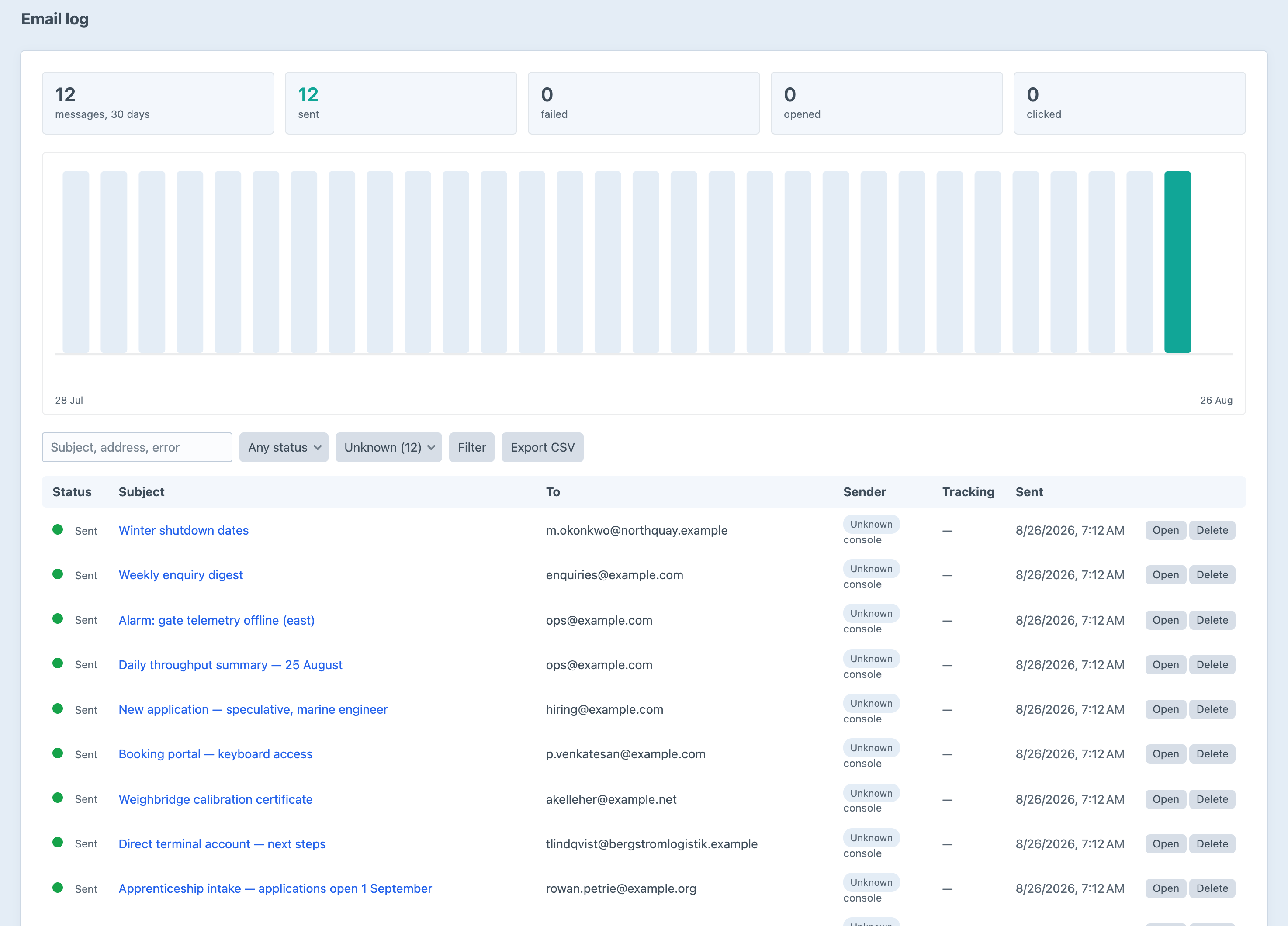Screen dimensions: 1288x926
Task: Click the teal 26 Aug chart bar
Action: pyautogui.click(x=1177, y=263)
